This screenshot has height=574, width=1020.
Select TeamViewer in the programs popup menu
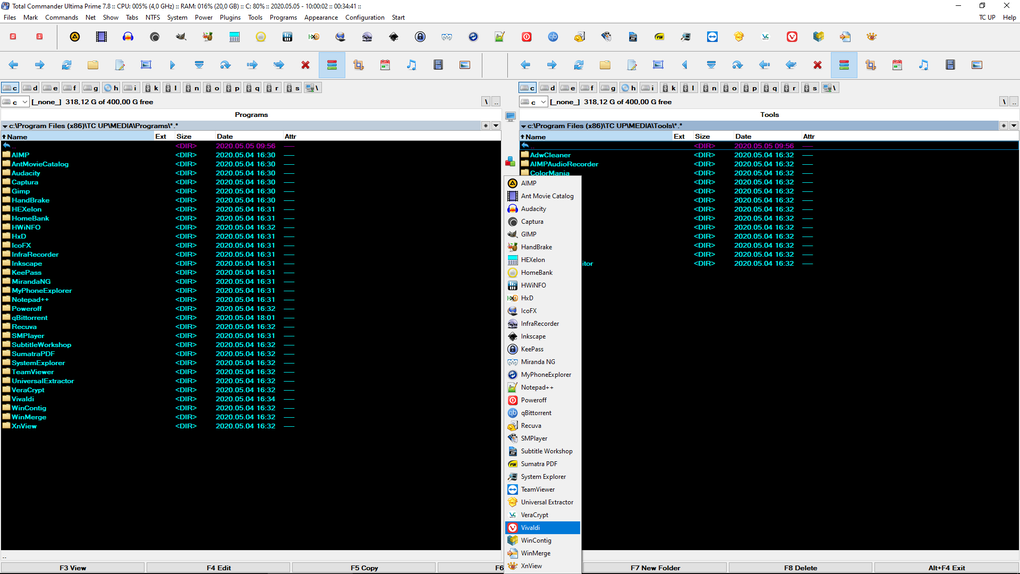(543, 489)
